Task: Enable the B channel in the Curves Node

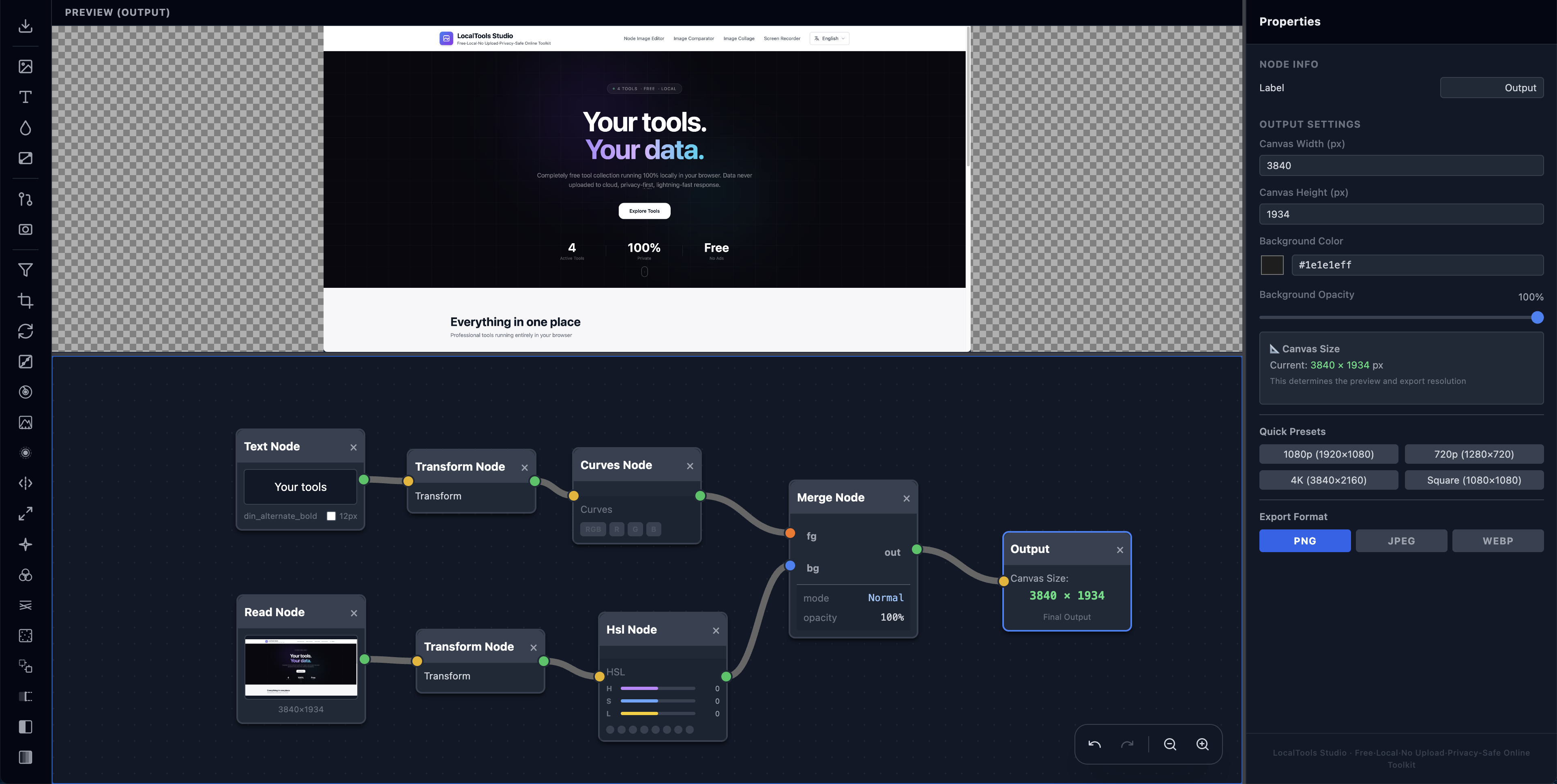Action: (653, 529)
